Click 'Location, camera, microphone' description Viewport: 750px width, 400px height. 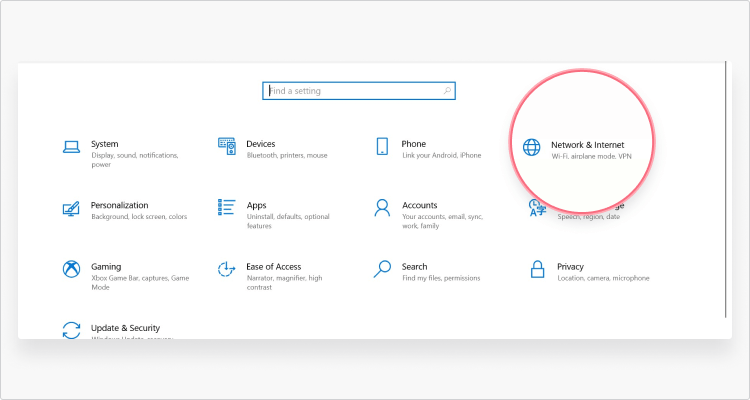point(603,278)
